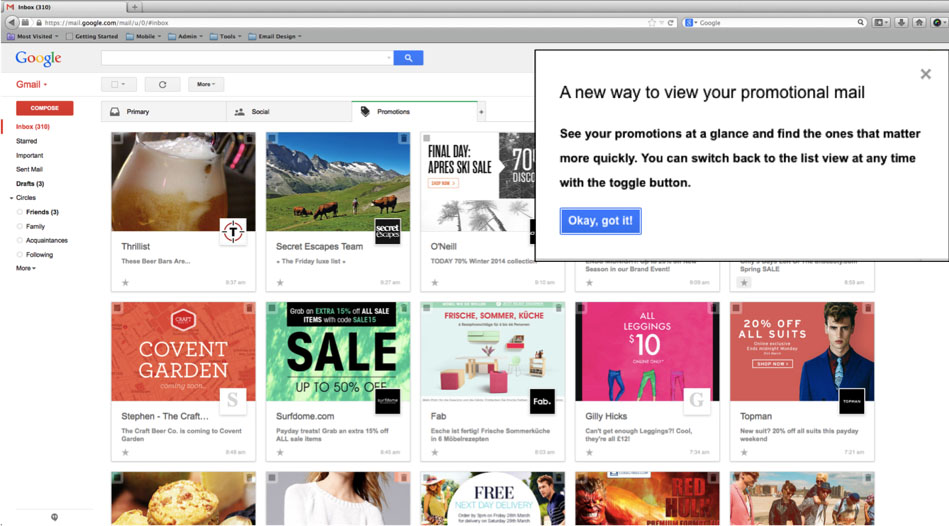
Task: Refresh the Gmail inbox list
Action: pyautogui.click(x=162, y=85)
